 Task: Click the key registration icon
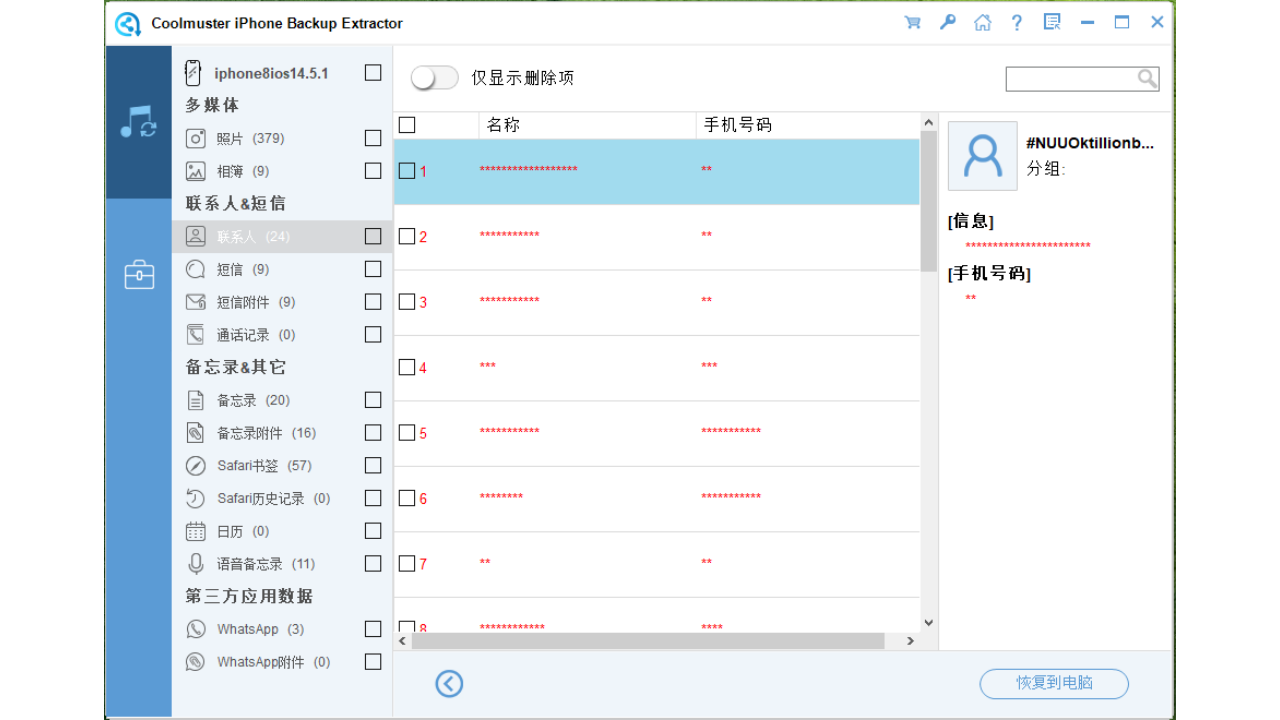[947, 21]
